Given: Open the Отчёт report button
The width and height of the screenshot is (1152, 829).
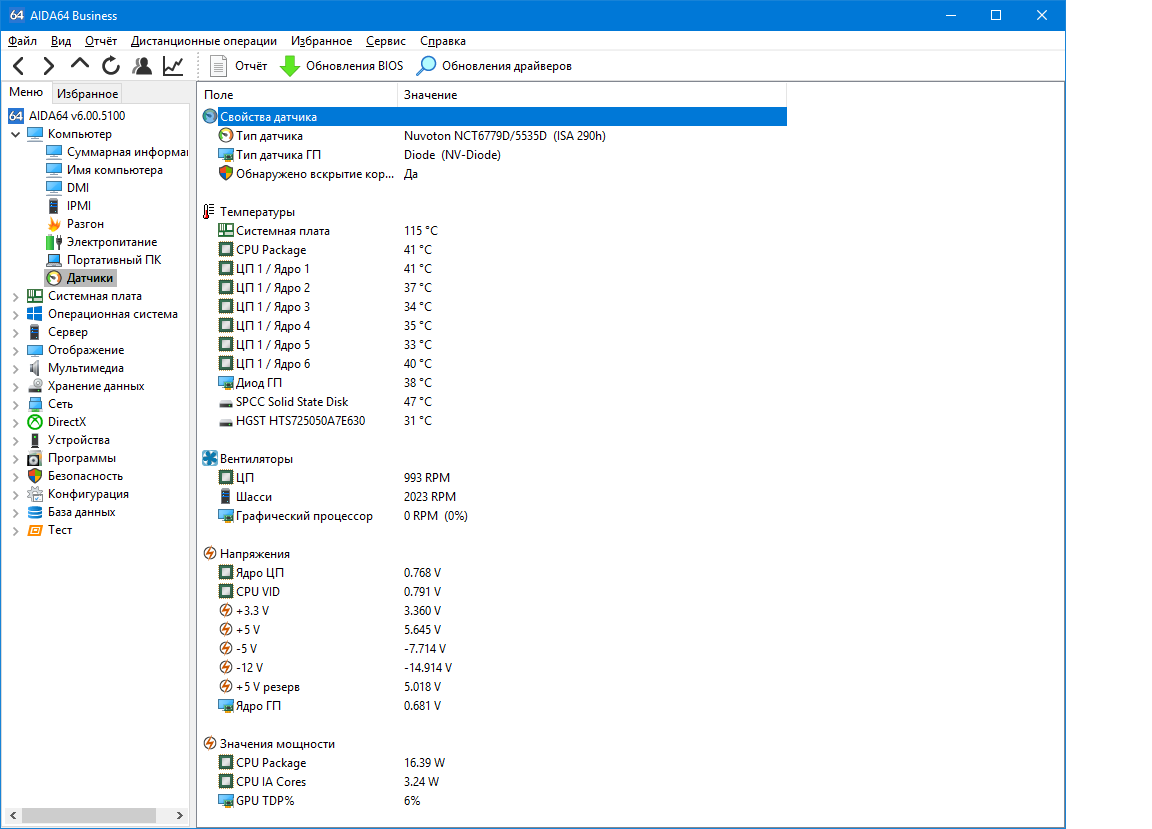Looking at the screenshot, I should point(240,66).
